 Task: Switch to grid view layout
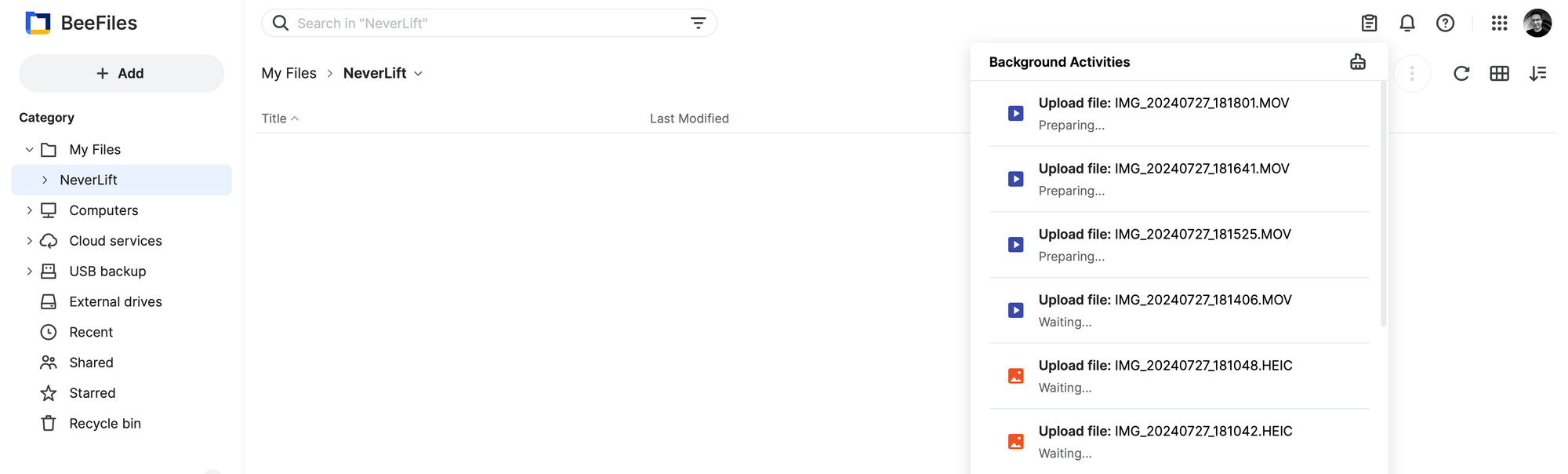pos(1499,74)
